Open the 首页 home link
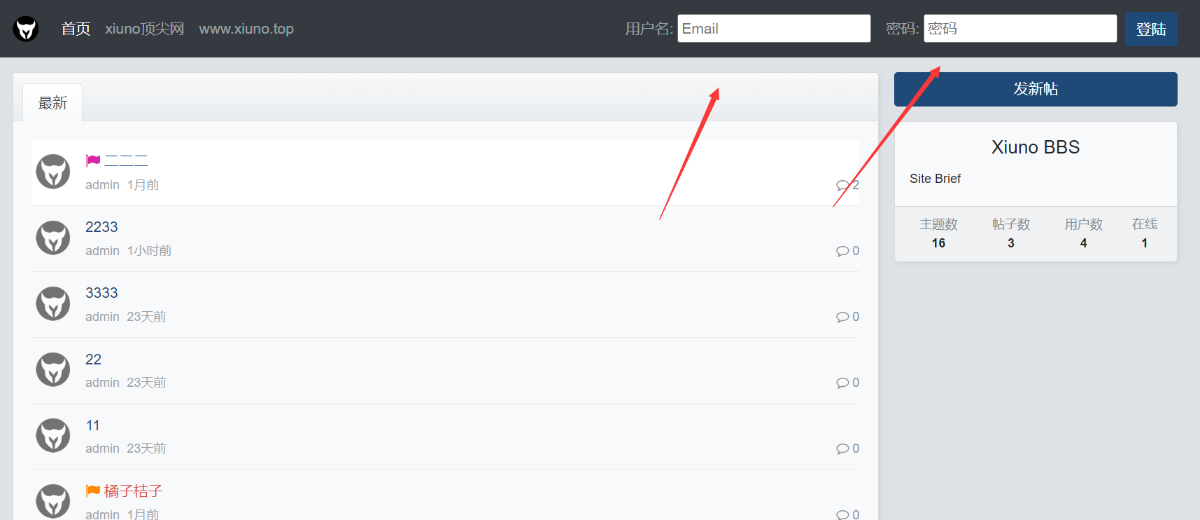 click(76, 29)
